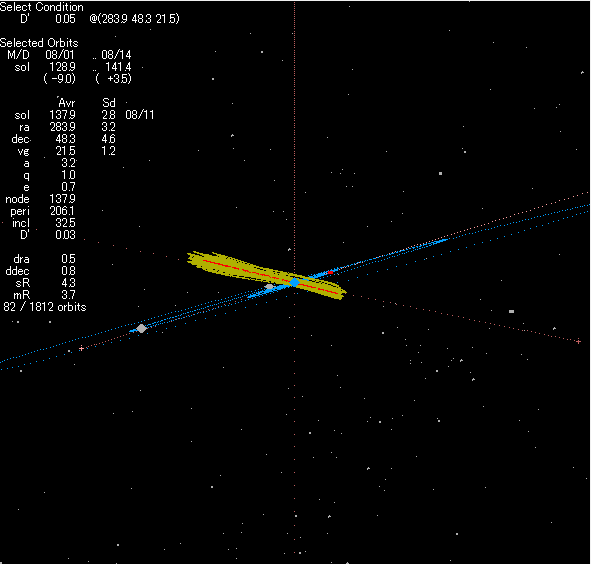Image resolution: width=592 pixels, height=564 pixels.
Task: Click the 'Sd' column header
Action: (109, 103)
